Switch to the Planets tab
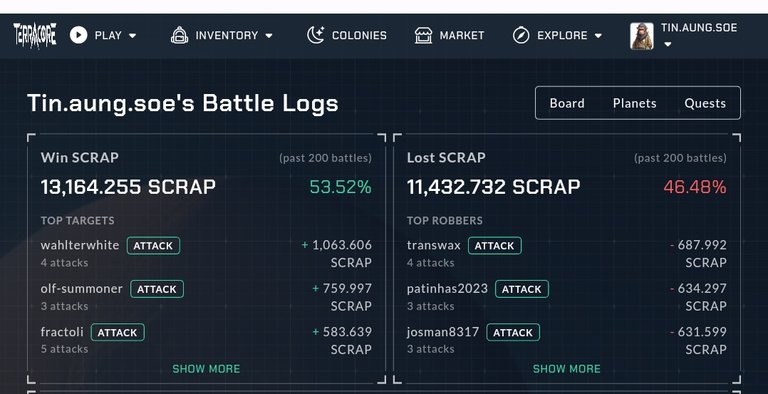The height and width of the screenshot is (394, 768). [634, 103]
